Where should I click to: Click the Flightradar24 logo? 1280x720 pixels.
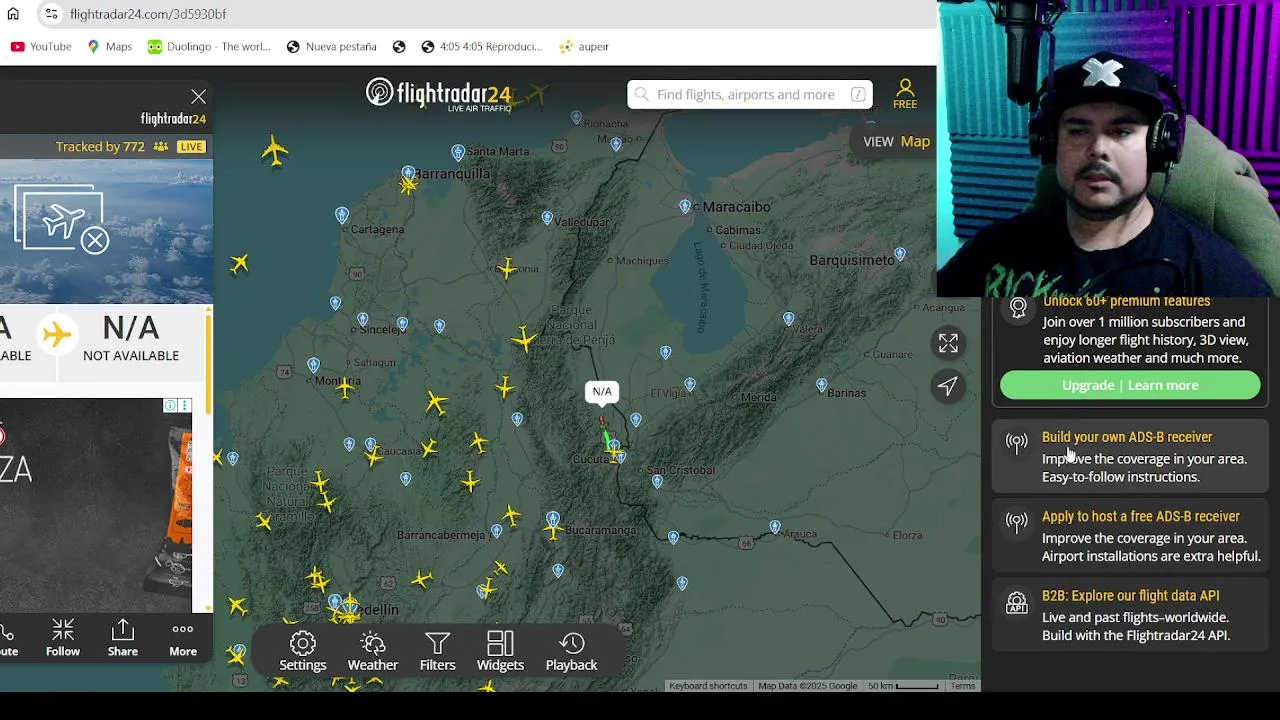coord(440,94)
